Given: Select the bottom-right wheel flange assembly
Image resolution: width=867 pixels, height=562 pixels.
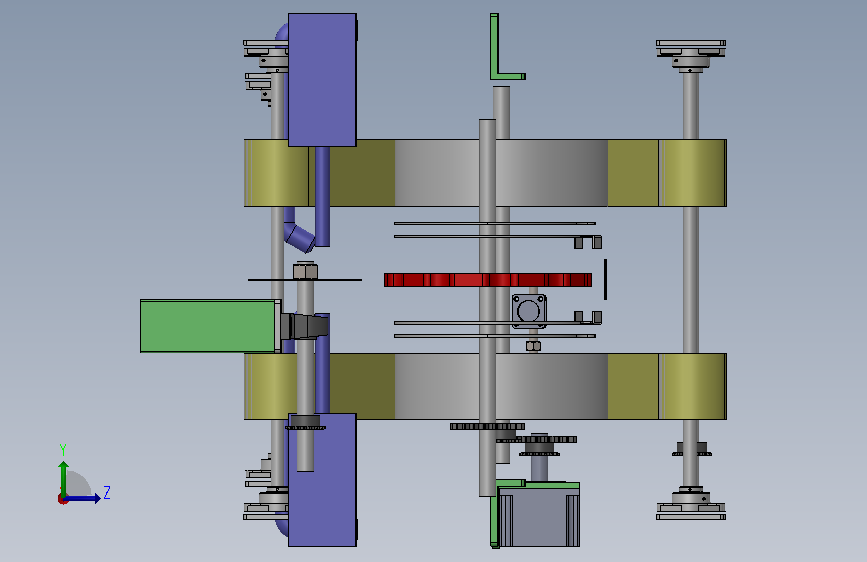Looking at the screenshot, I should [x=691, y=503].
